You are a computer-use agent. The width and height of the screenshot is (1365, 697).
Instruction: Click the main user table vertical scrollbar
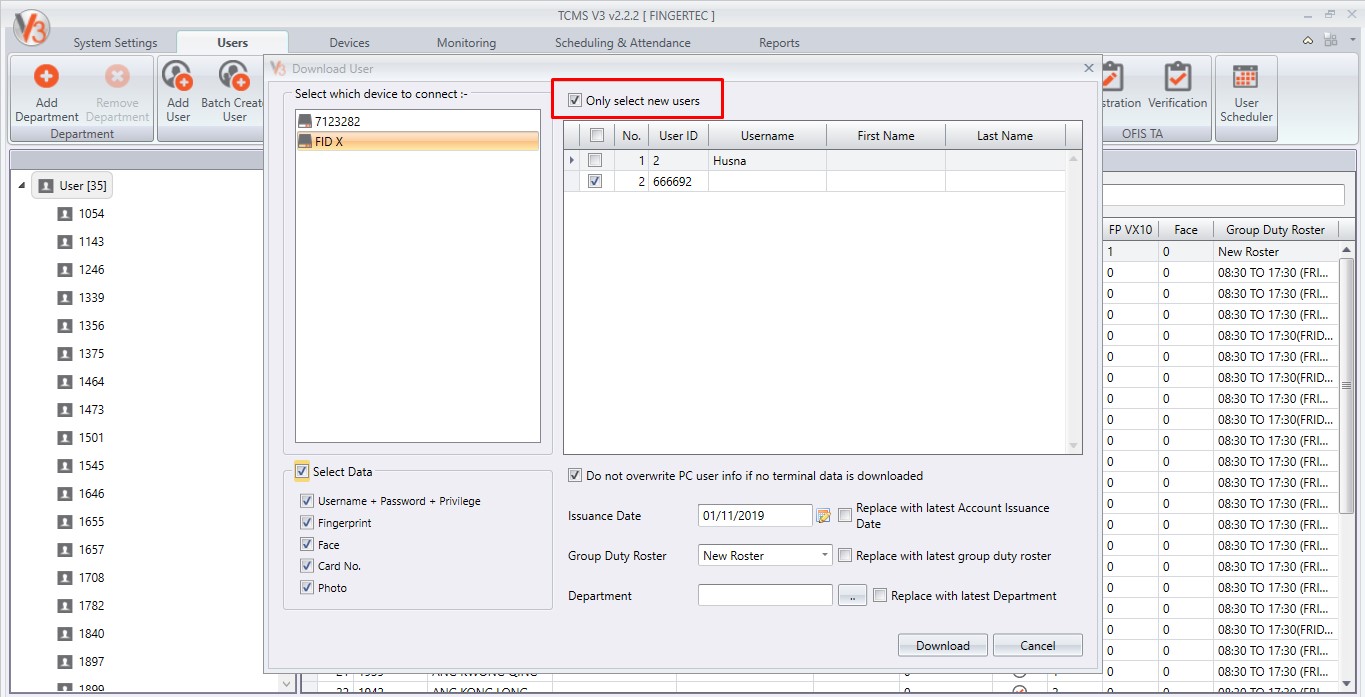pyautogui.click(x=1346, y=385)
